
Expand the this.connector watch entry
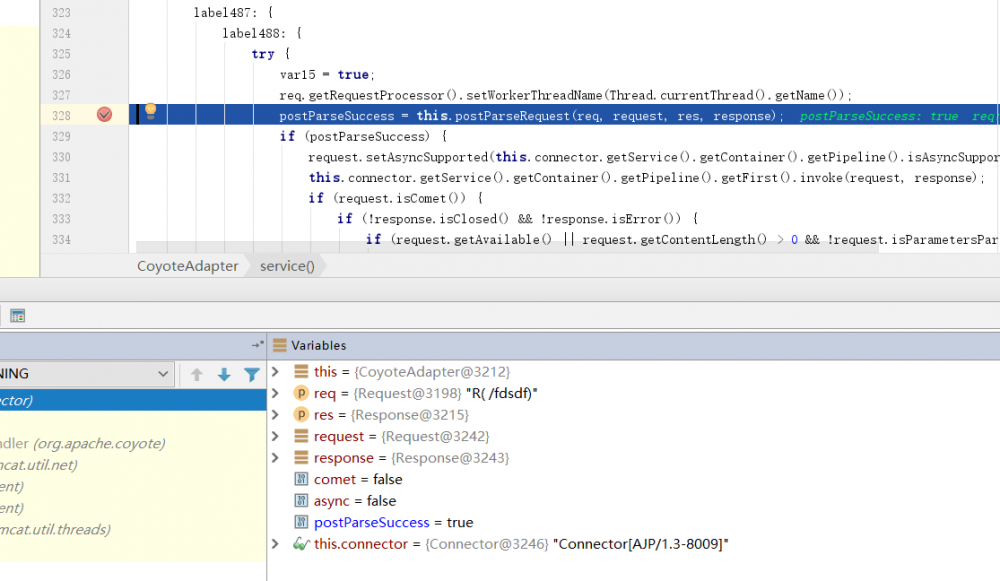click(276, 543)
